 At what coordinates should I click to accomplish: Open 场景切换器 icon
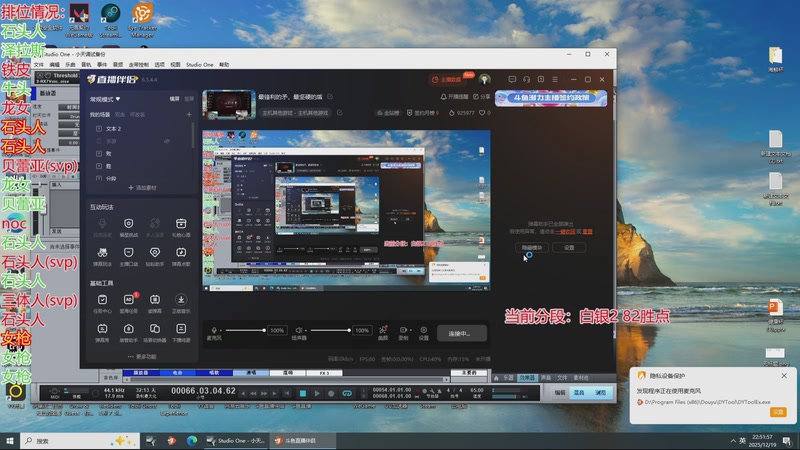[155, 329]
